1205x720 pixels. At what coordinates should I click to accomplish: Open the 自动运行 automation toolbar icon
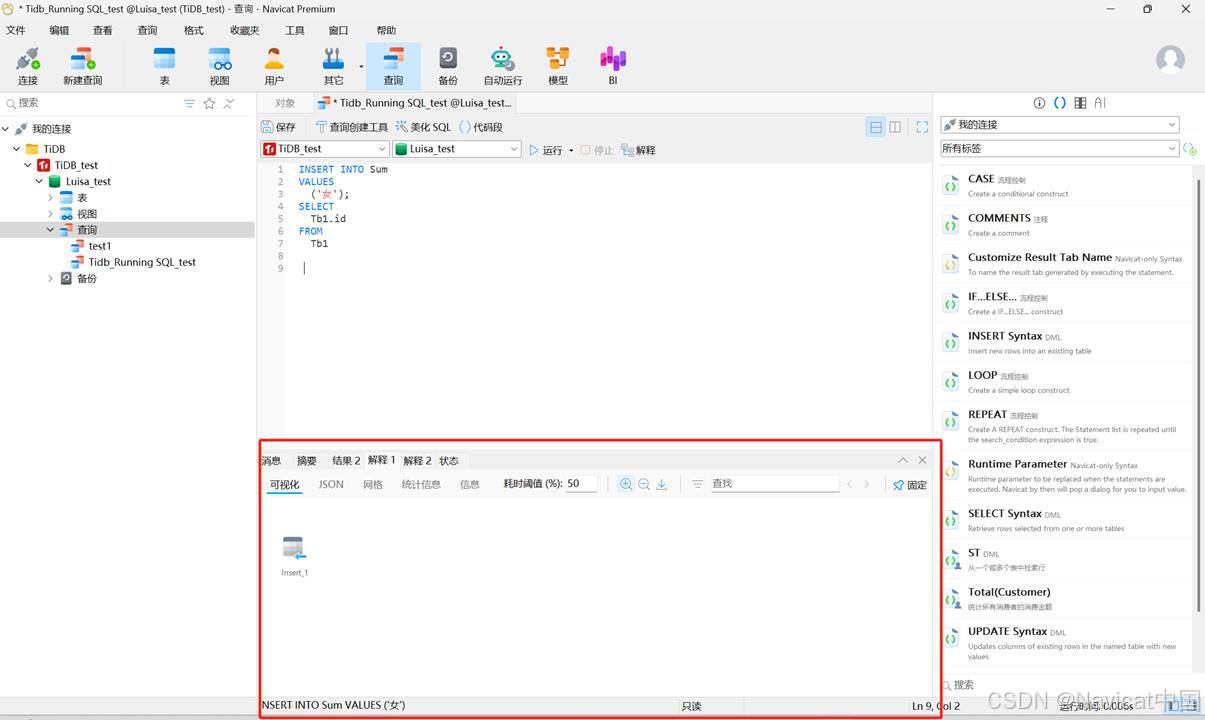pos(503,66)
